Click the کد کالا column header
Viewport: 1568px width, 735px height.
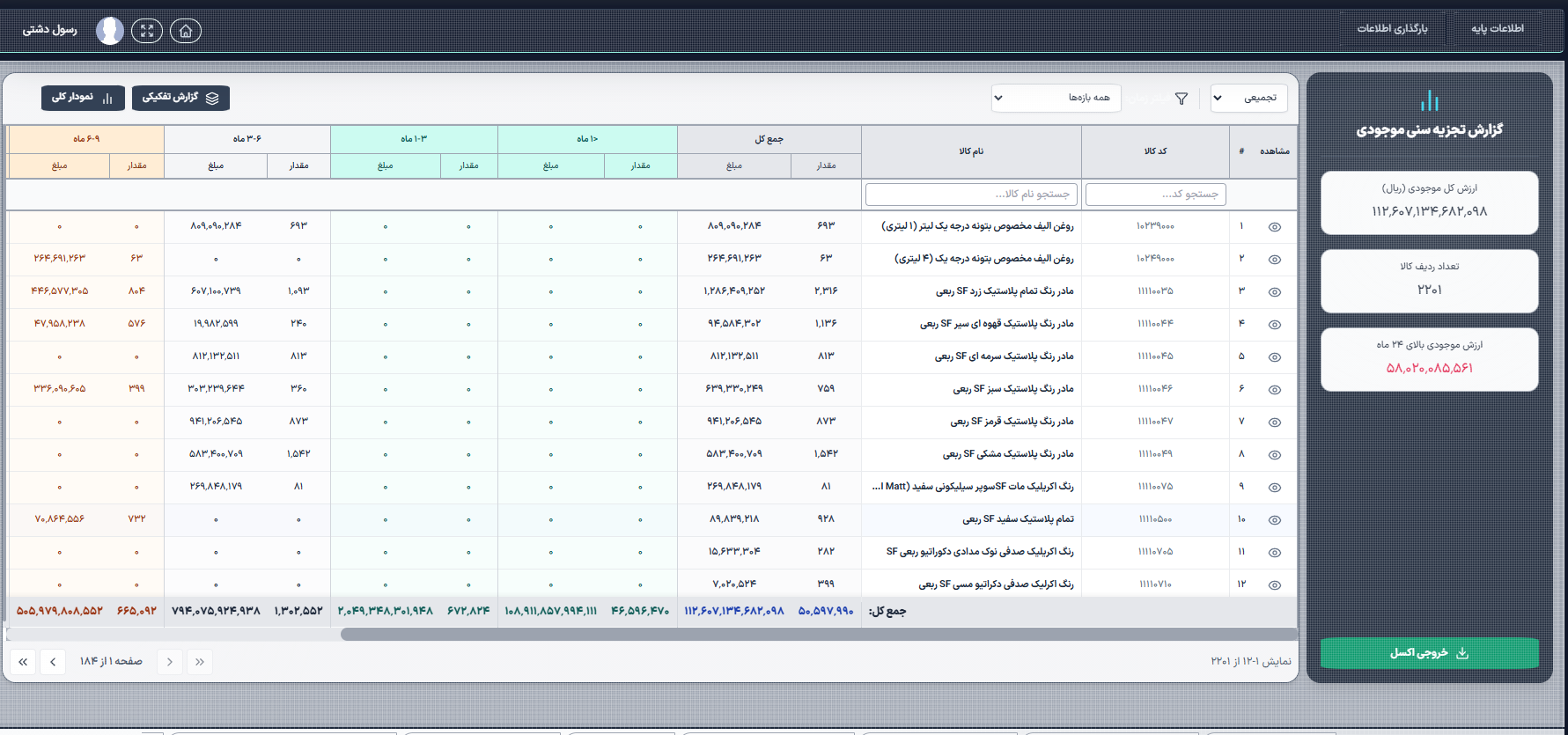click(x=1155, y=151)
